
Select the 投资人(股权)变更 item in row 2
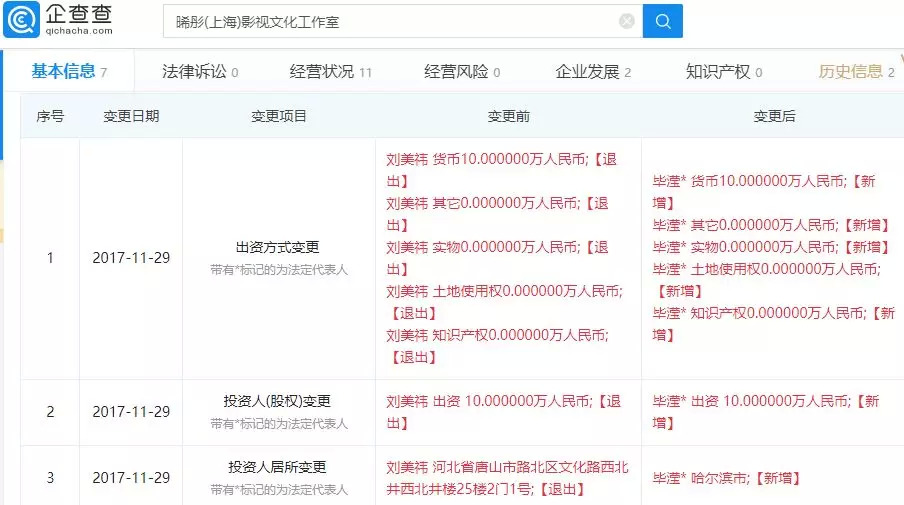click(x=279, y=402)
